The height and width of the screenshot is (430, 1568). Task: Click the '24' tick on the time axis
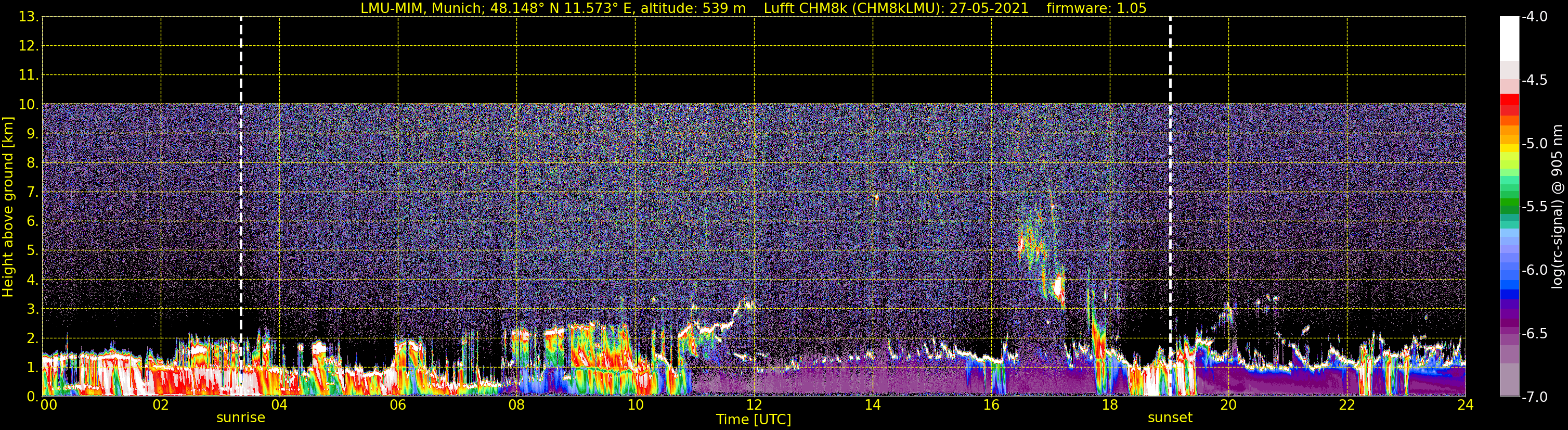click(1466, 405)
